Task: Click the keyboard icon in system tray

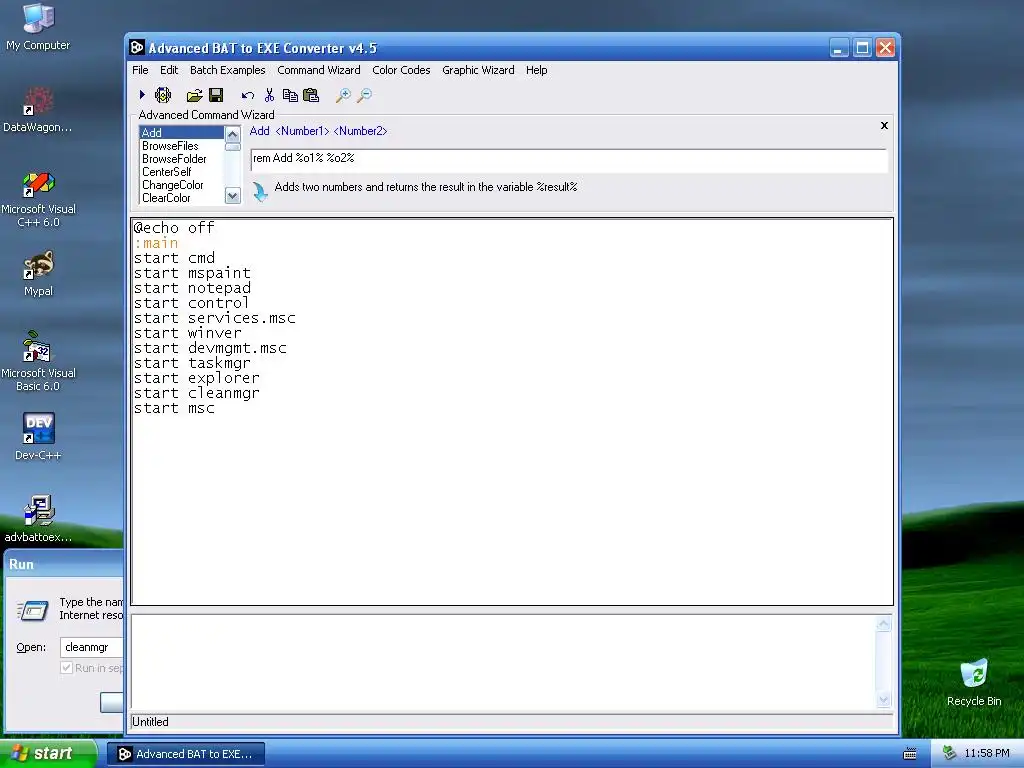Action: click(x=910, y=754)
